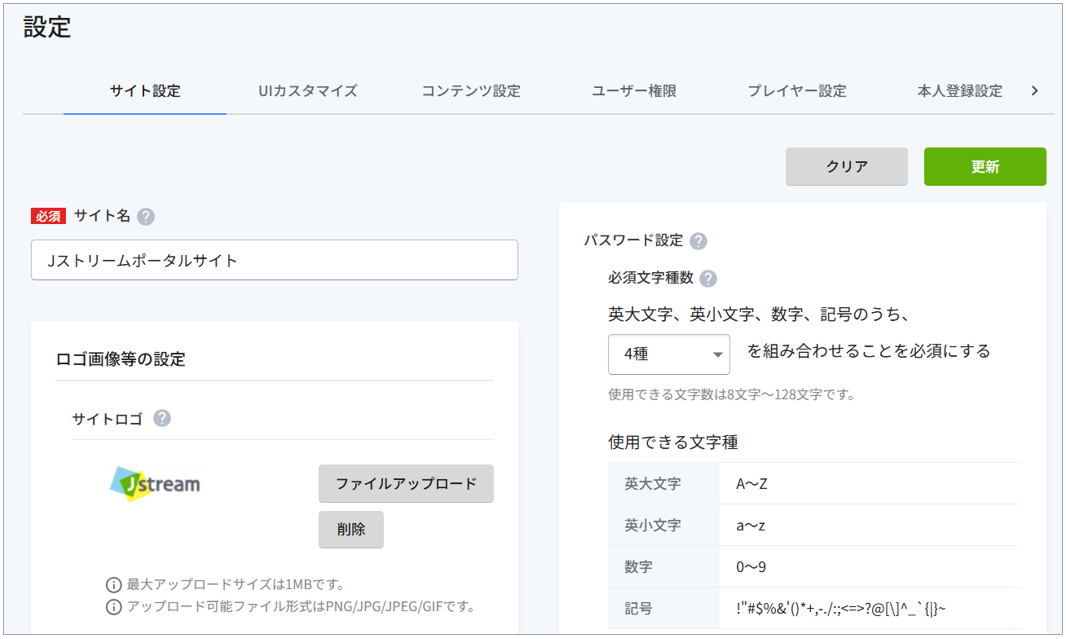
Task: Click 削除 button under file upload
Action: point(351,530)
